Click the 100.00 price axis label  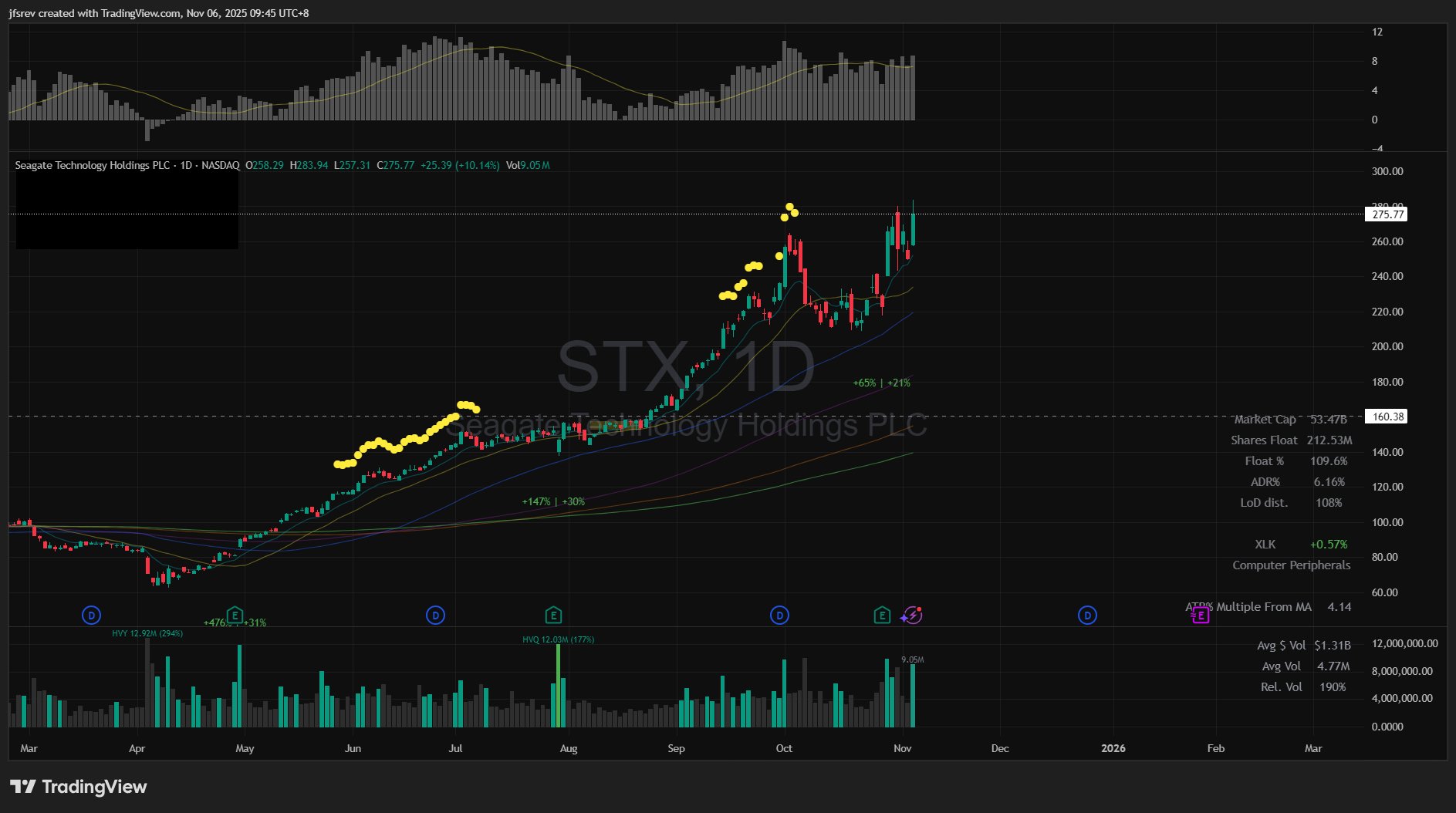pyautogui.click(x=1387, y=523)
